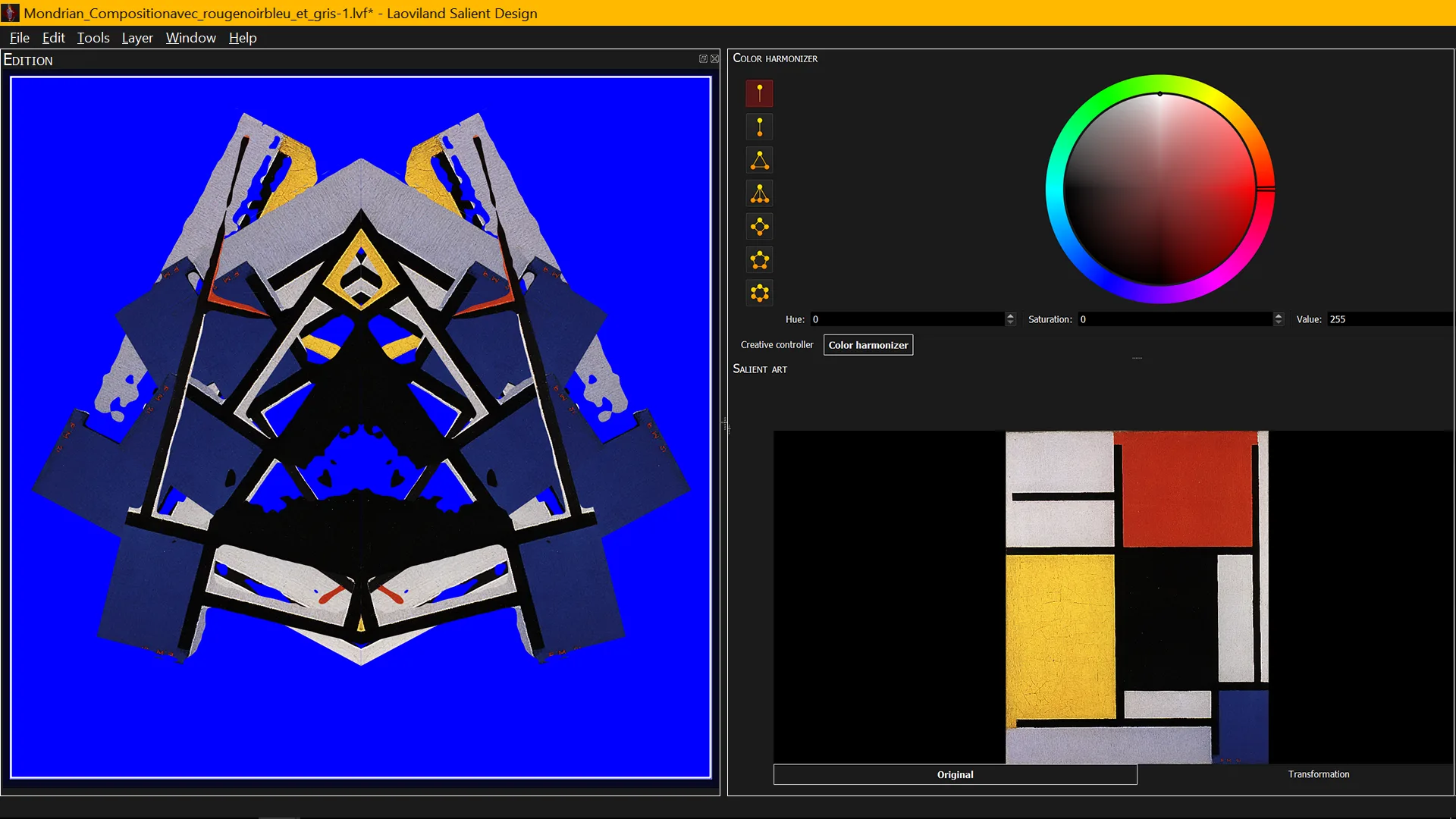Select the triadic triangle harmony icon
1456x819 pixels.
click(759, 160)
